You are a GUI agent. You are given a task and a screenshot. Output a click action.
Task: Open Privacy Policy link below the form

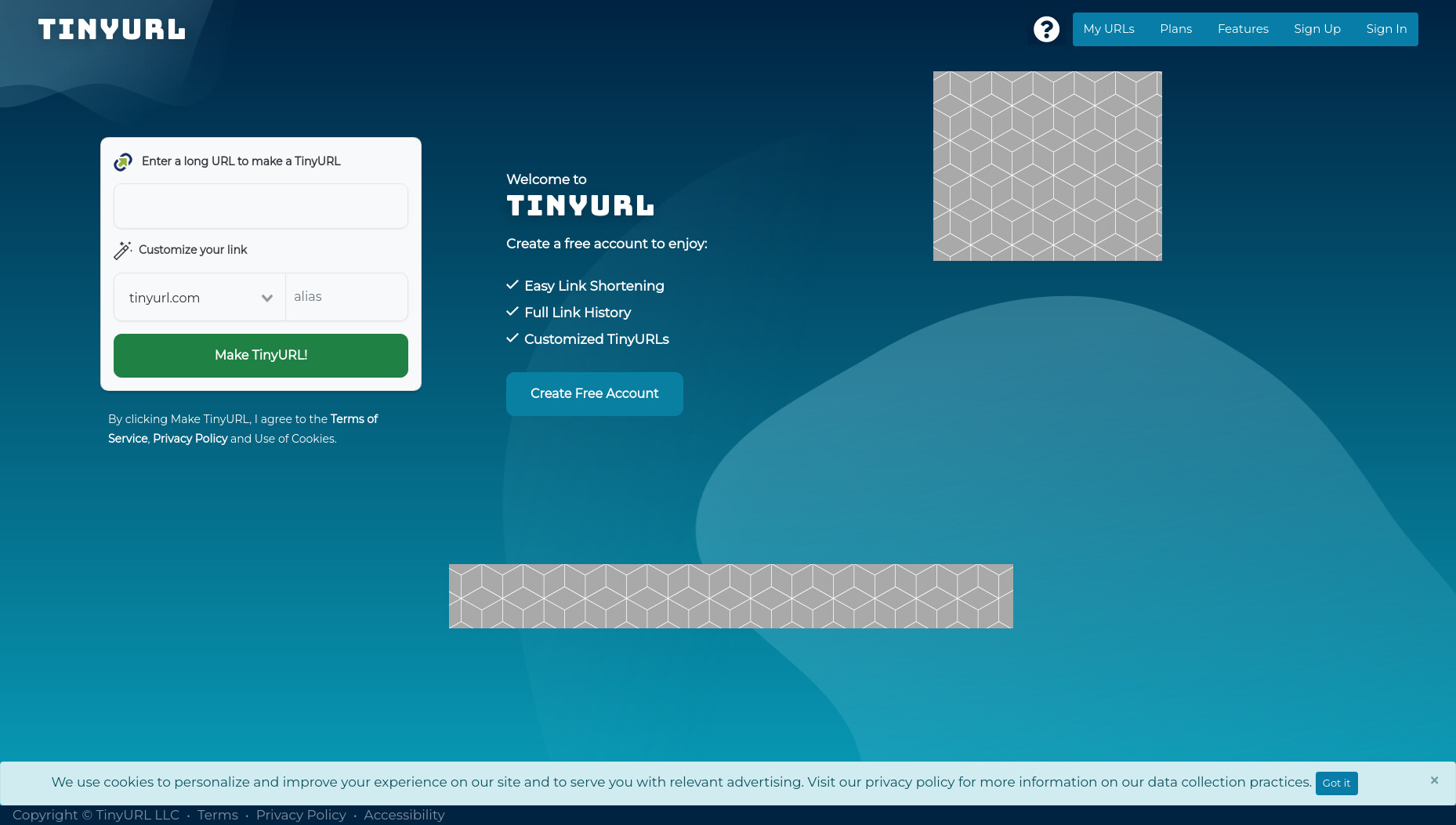190,439
